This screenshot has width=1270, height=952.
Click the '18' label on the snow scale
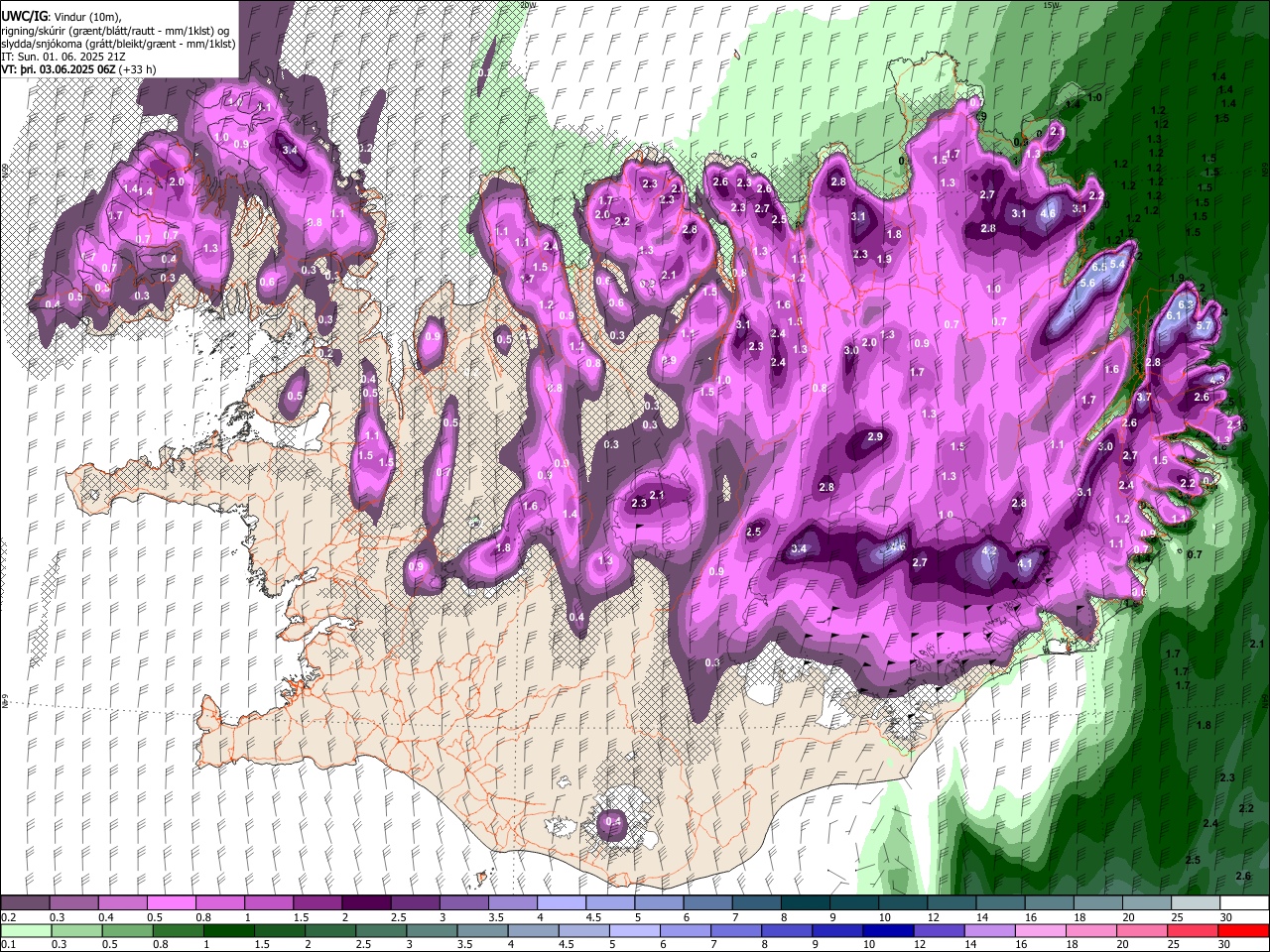(x=1079, y=917)
